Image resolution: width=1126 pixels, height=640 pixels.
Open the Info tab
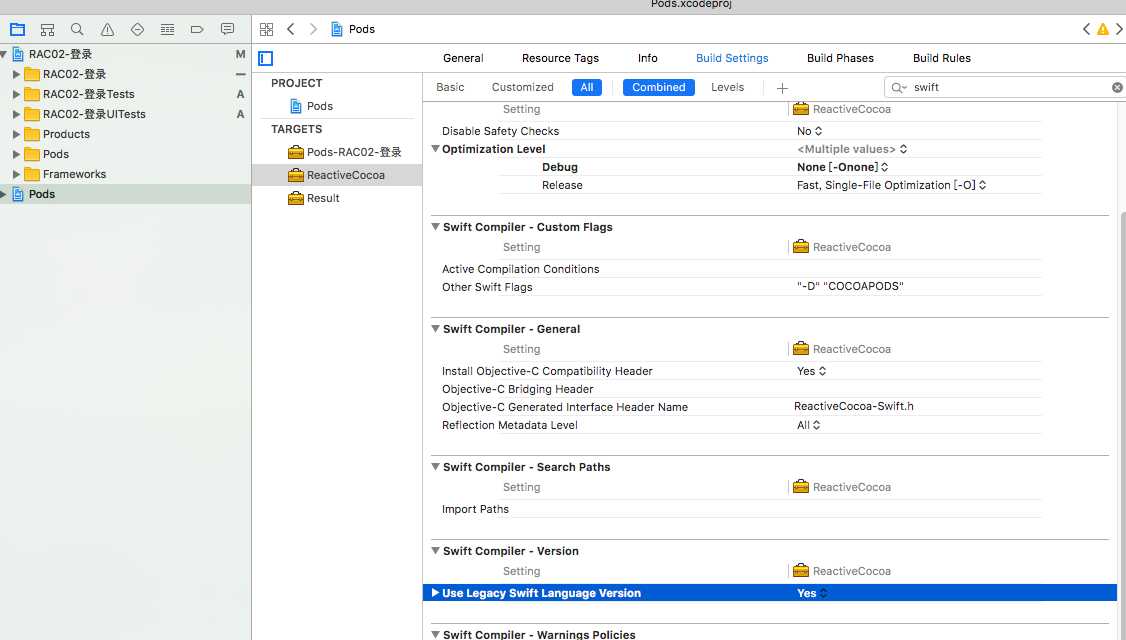(x=647, y=58)
